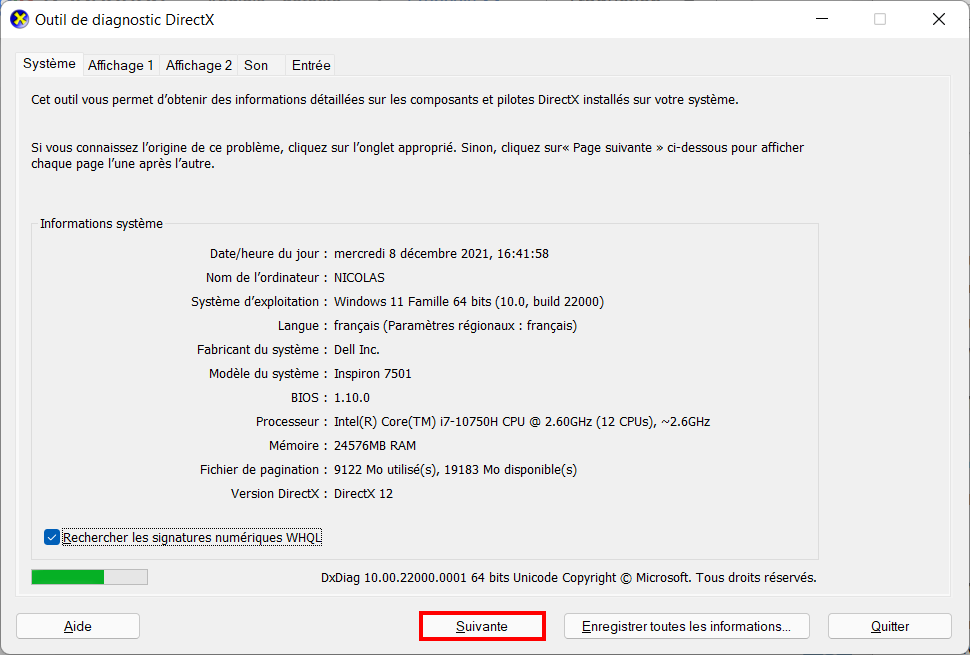This screenshot has width=970, height=655.
Task: Select the Son tab
Action: (256, 66)
